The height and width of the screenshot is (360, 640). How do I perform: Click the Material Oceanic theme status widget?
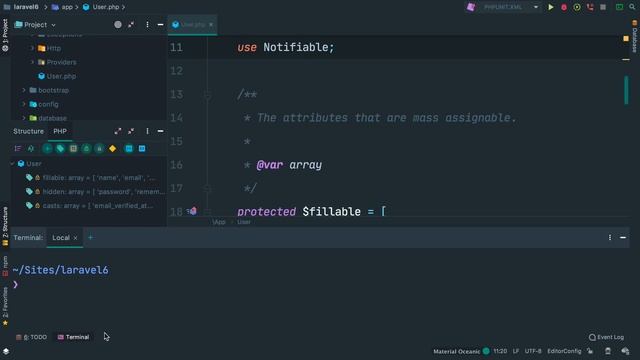tap(456, 351)
